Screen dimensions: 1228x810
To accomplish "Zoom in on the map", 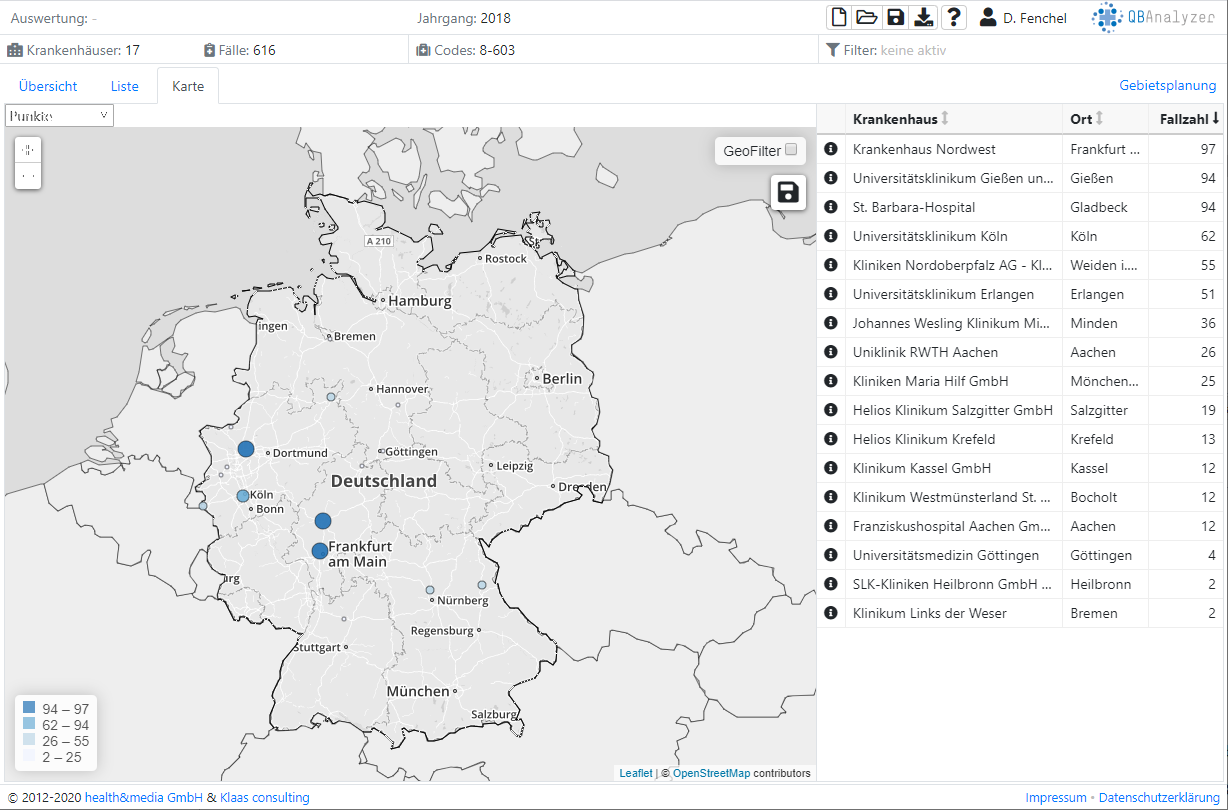I will click(x=28, y=150).
